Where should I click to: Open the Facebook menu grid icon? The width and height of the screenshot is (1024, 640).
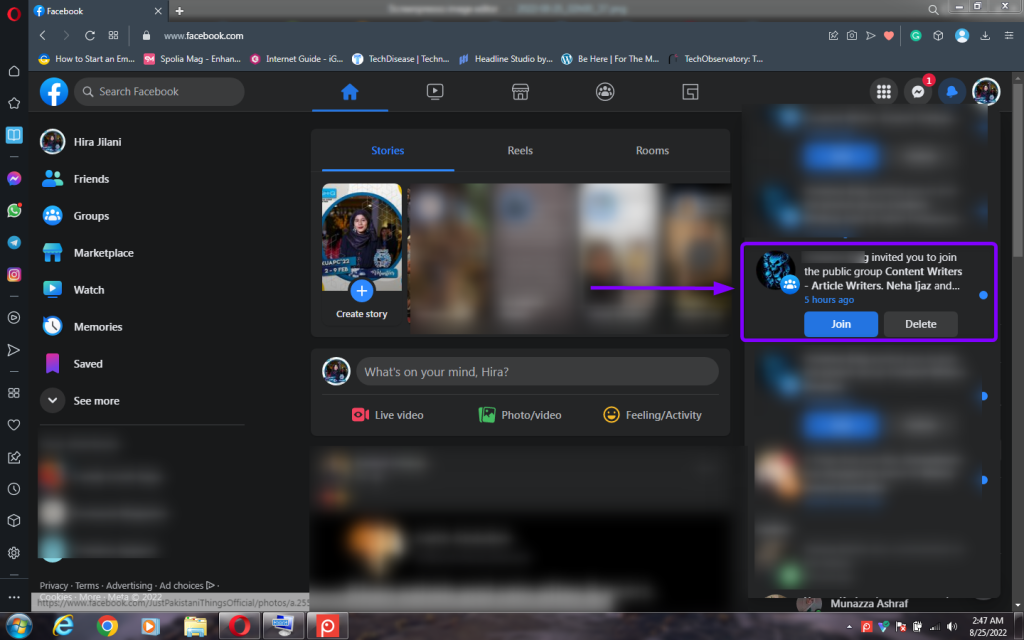pos(884,92)
